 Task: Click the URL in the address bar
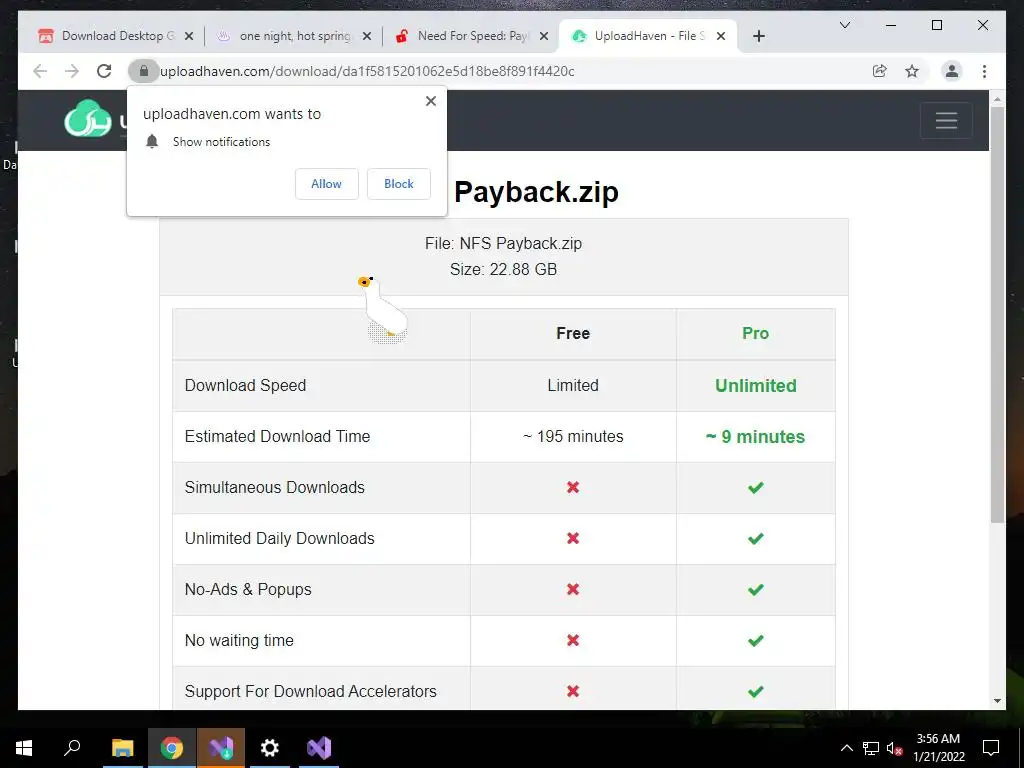pos(367,71)
